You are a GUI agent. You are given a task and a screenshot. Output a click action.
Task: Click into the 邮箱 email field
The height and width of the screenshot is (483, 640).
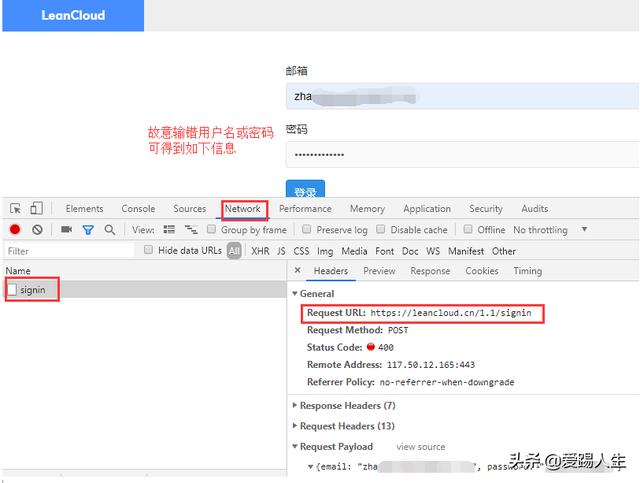coord(462,96)
